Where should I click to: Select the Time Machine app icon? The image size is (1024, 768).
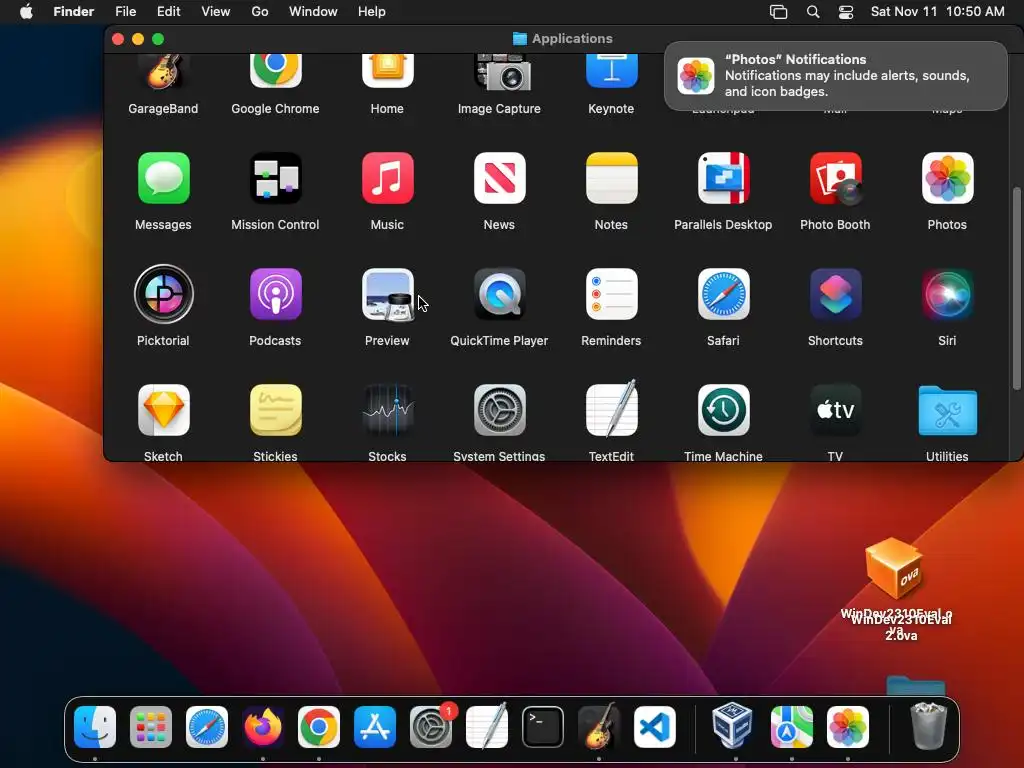click(723, 410)
